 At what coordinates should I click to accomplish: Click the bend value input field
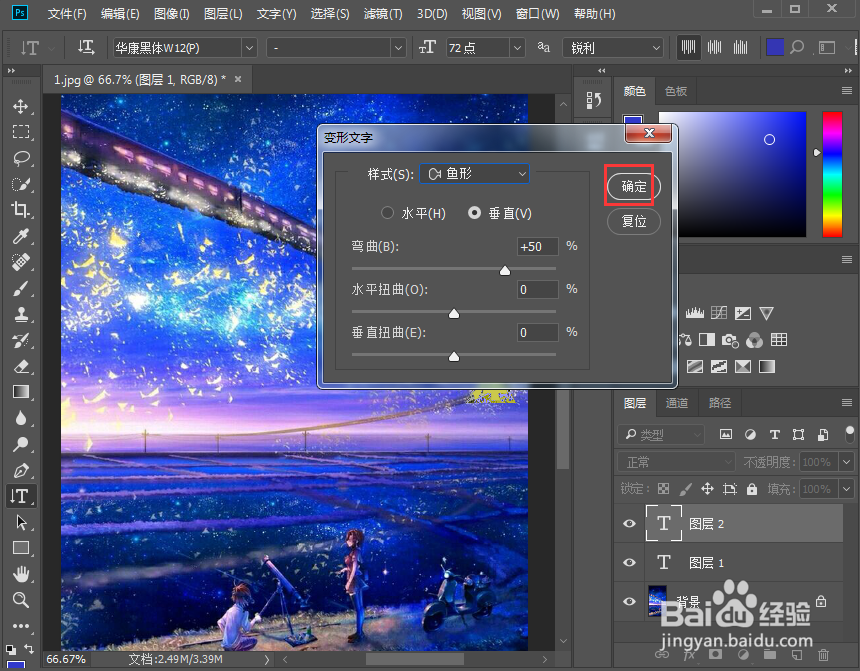click(x=538, y=246)
